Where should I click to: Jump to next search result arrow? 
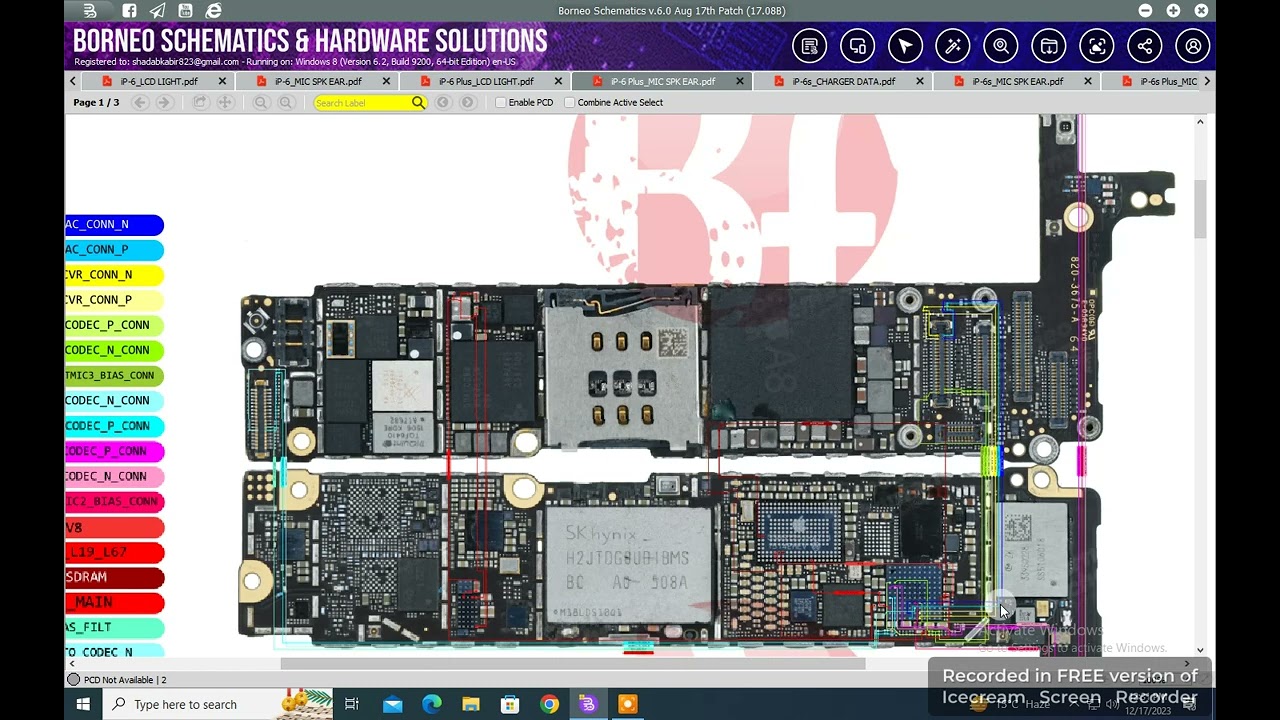click(467, 102)
